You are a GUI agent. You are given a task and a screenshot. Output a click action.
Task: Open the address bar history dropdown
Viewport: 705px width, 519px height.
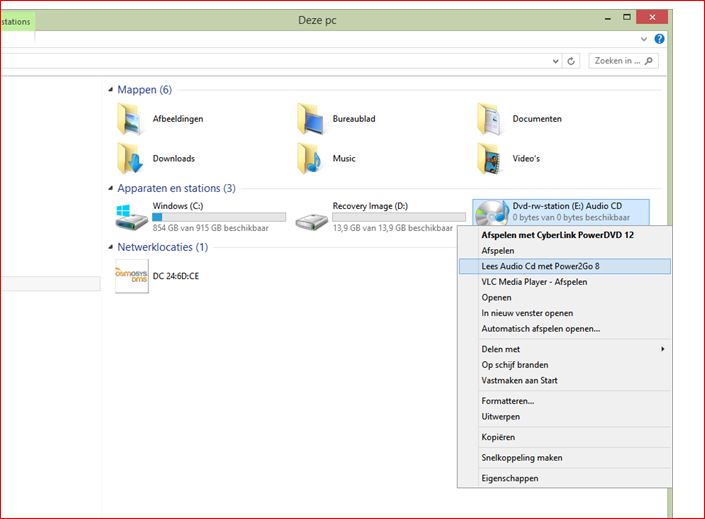556,61
